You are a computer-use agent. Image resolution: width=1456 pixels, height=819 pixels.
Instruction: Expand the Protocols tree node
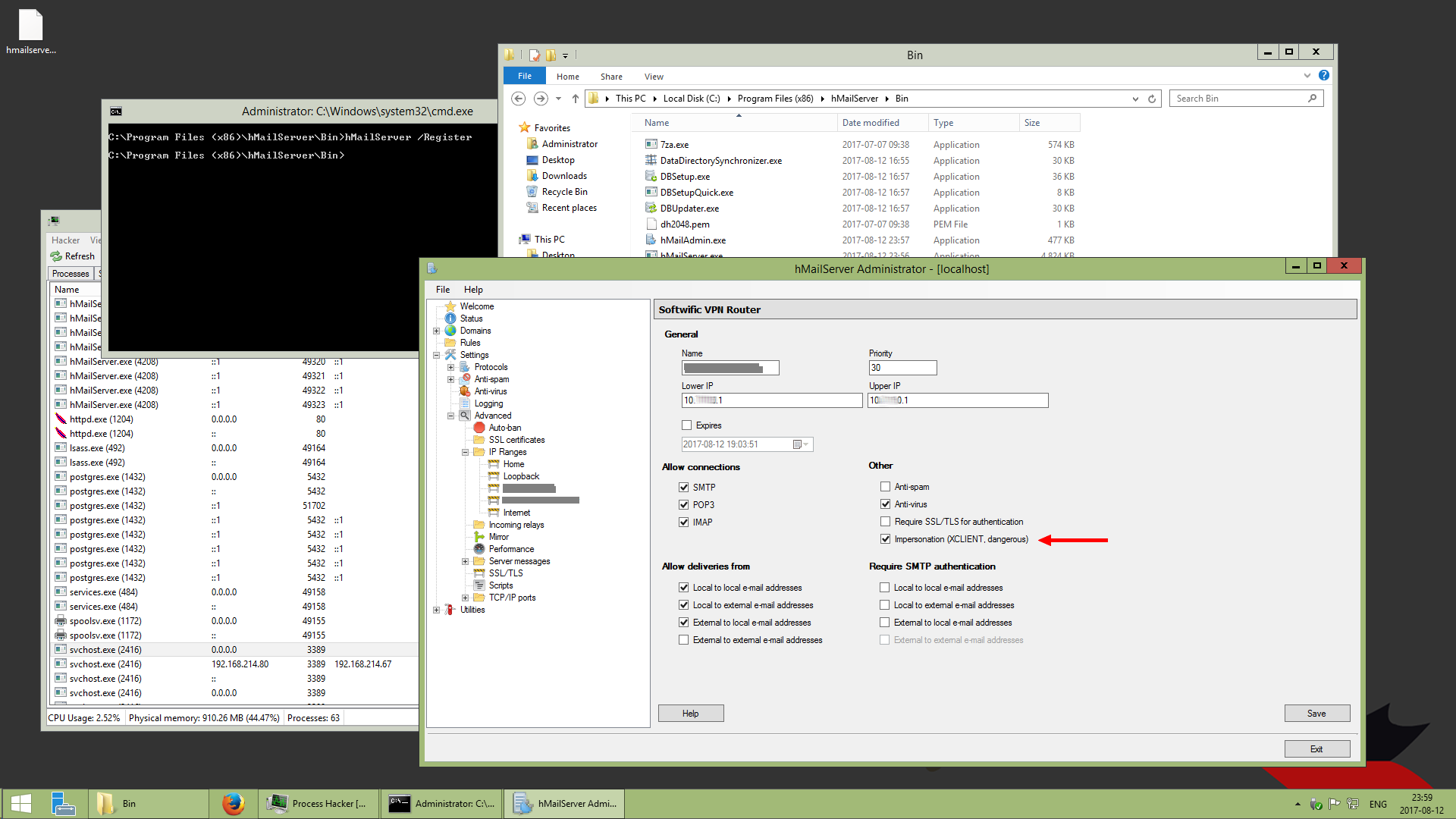point(450,367)
